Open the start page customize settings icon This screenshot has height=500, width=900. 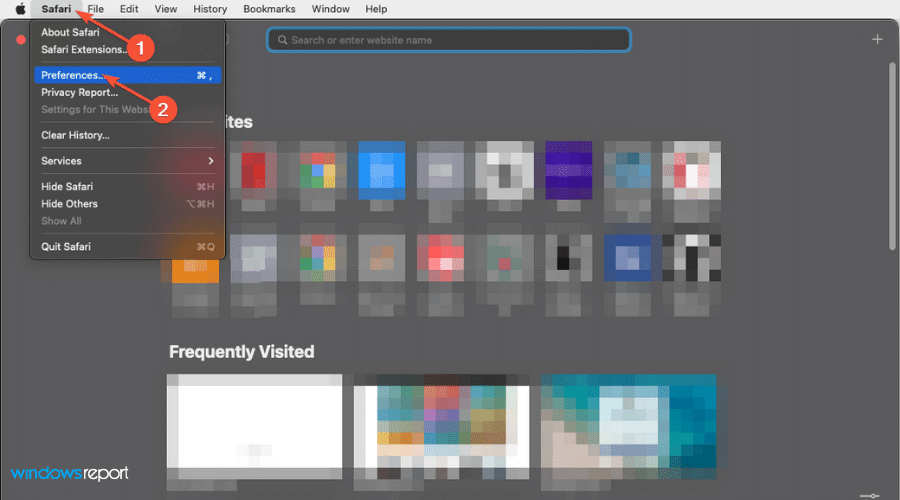coord(870,495)
